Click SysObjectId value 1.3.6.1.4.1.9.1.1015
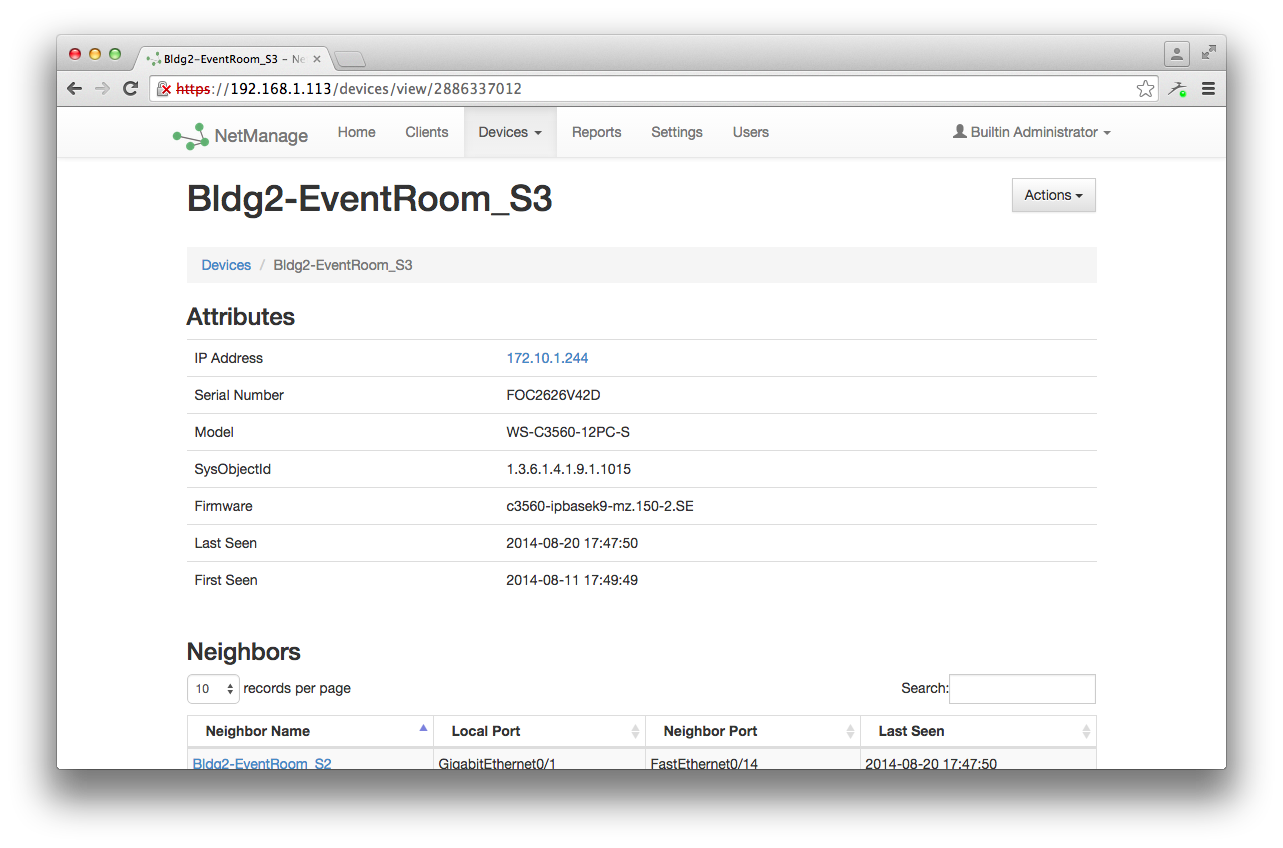The width and height of the screenshot is (1283, 848). 568,469
